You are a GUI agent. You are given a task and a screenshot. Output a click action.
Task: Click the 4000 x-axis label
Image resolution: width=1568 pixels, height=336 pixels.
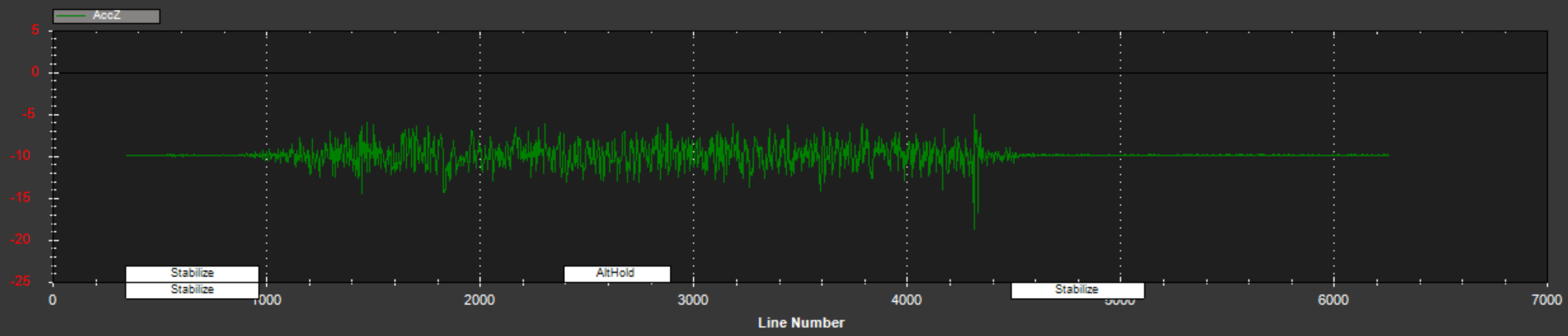(906, 300)
